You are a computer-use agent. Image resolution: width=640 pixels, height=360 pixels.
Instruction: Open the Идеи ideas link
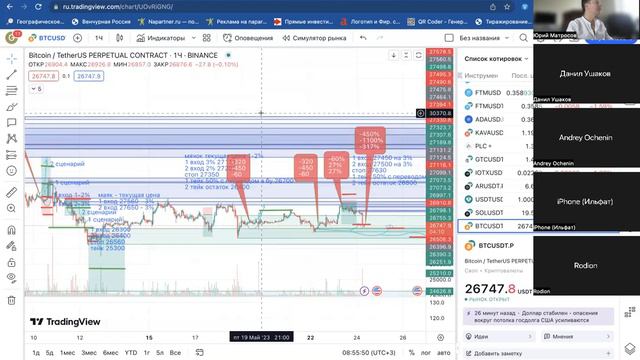[499, 336]
